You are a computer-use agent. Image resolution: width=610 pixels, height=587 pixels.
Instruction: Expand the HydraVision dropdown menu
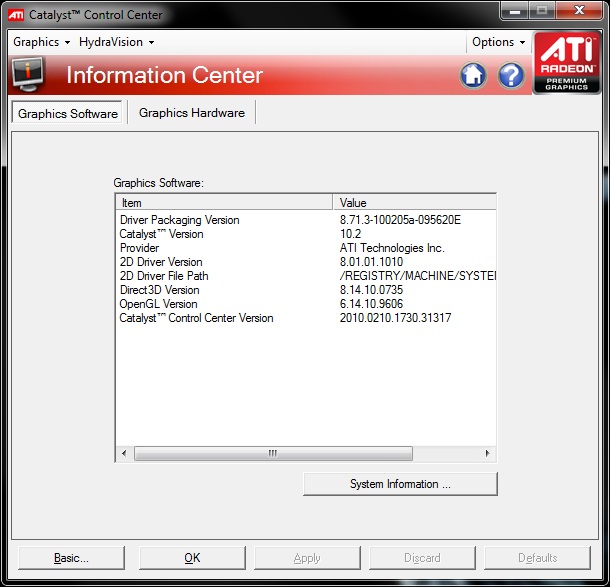pyautogui.click(x=117, y=42)
